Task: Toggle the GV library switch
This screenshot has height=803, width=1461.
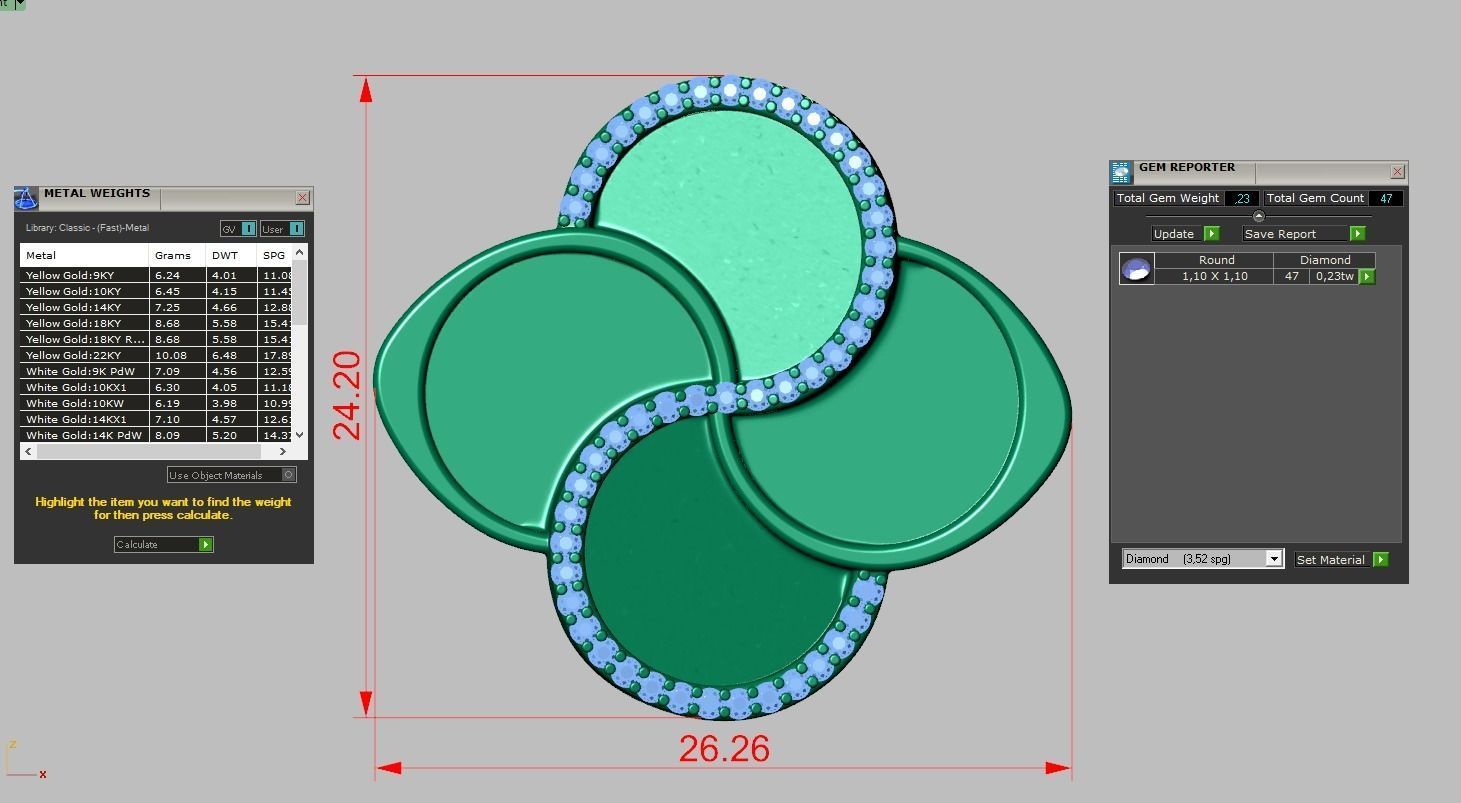Action: coord(249,229)
